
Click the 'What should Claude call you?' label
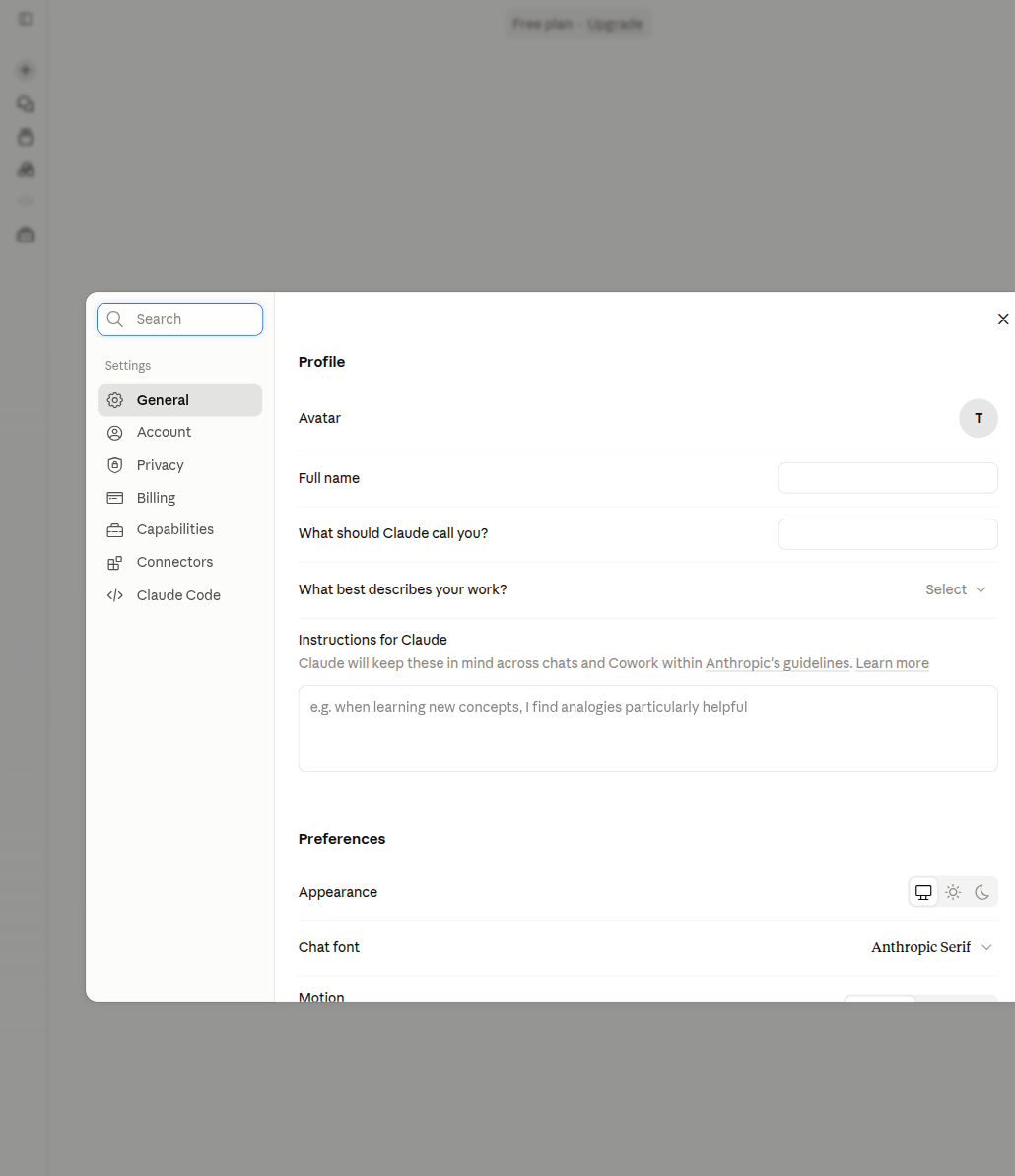pyautogui.click(x=393, y=534)
